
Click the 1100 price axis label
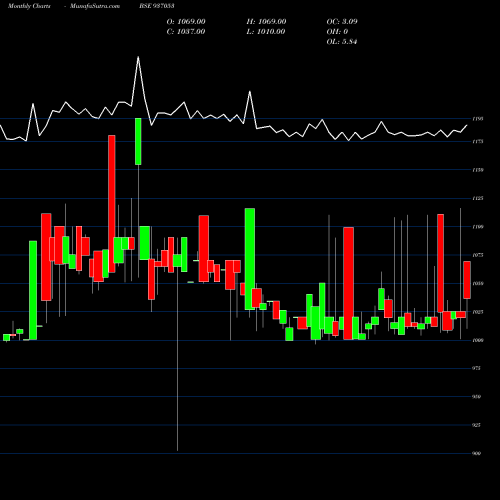477,227
